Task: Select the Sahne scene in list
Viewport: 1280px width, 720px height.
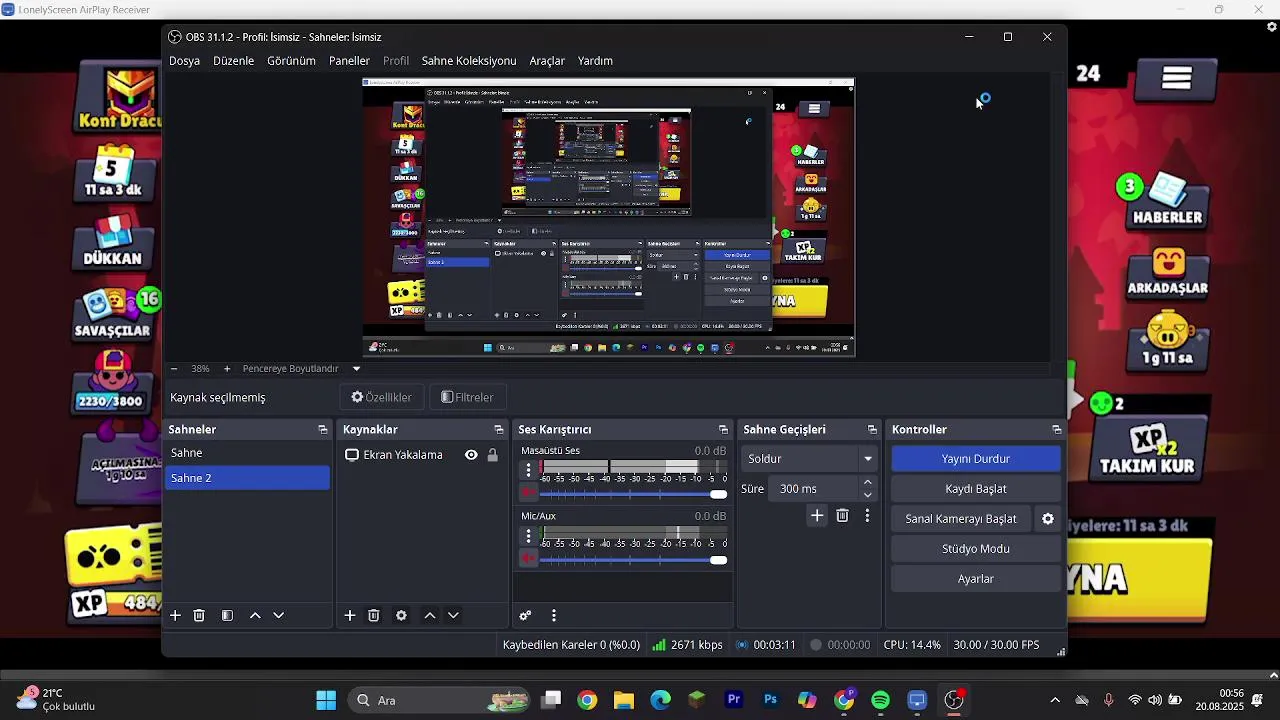Action: click(247, 453)
